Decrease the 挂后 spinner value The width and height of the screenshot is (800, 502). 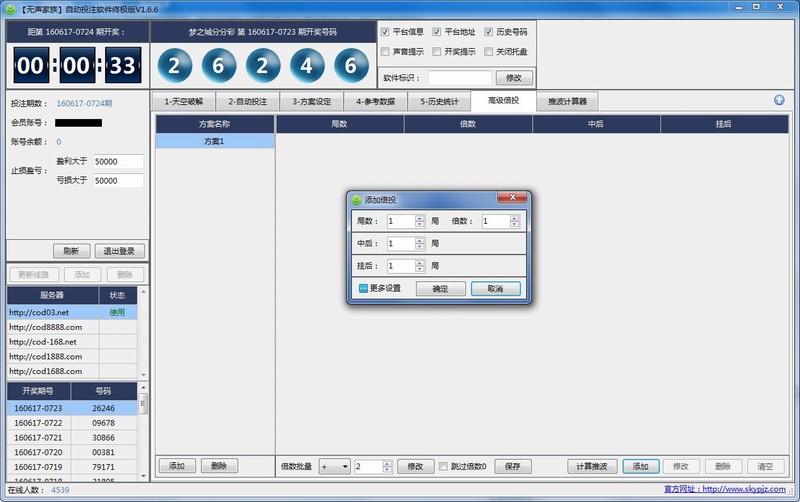click(x=420, y=270)
